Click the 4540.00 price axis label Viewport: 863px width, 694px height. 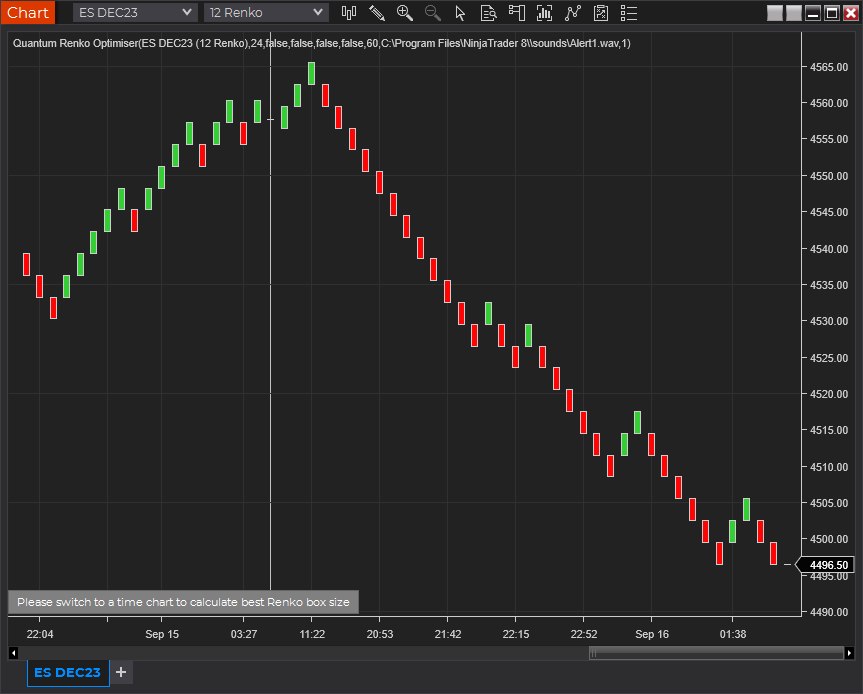tap(829, 249)
